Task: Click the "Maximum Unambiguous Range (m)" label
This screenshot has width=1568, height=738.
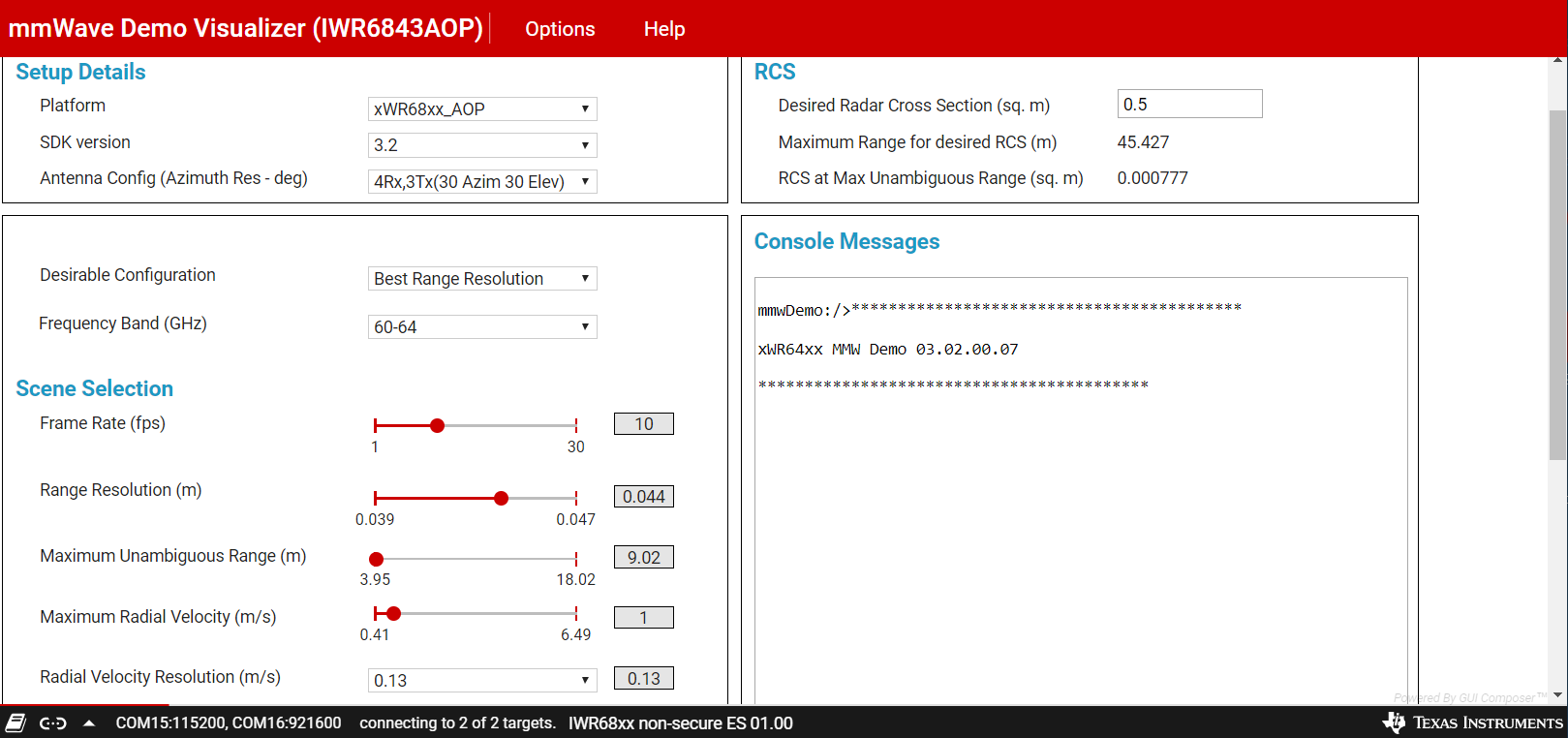Action: tap(173, 556)
